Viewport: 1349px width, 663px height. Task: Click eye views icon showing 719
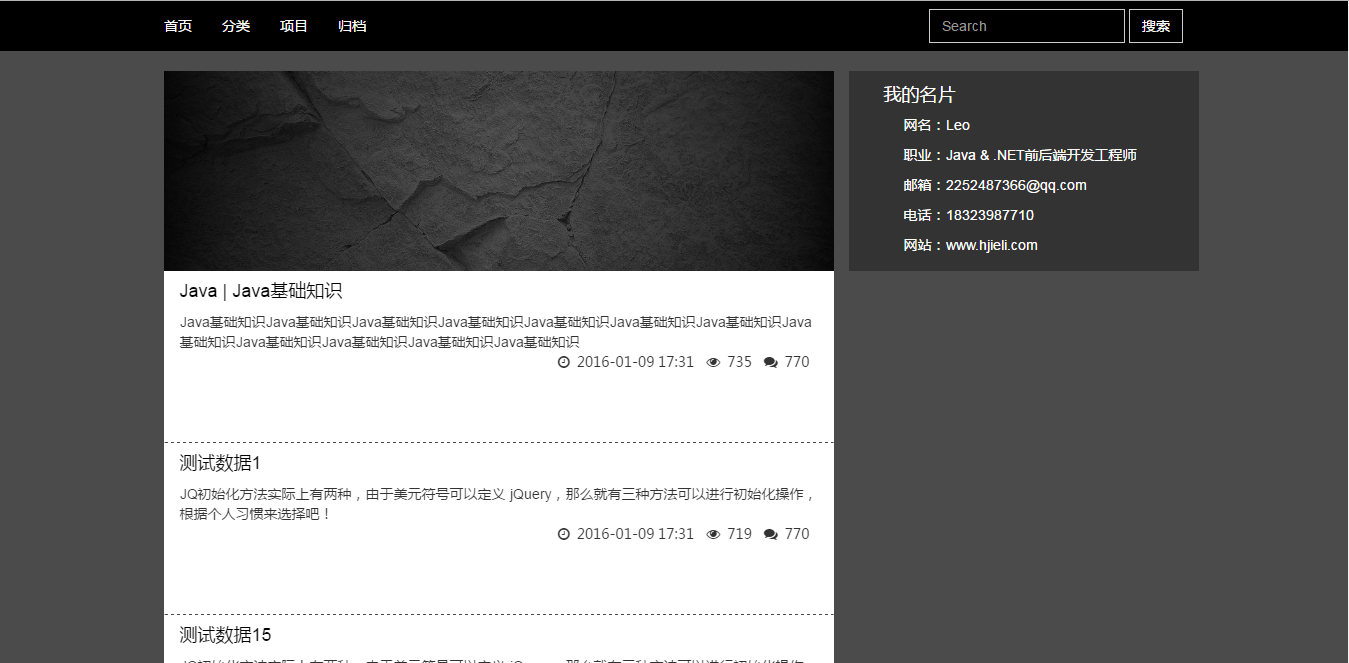713,534
